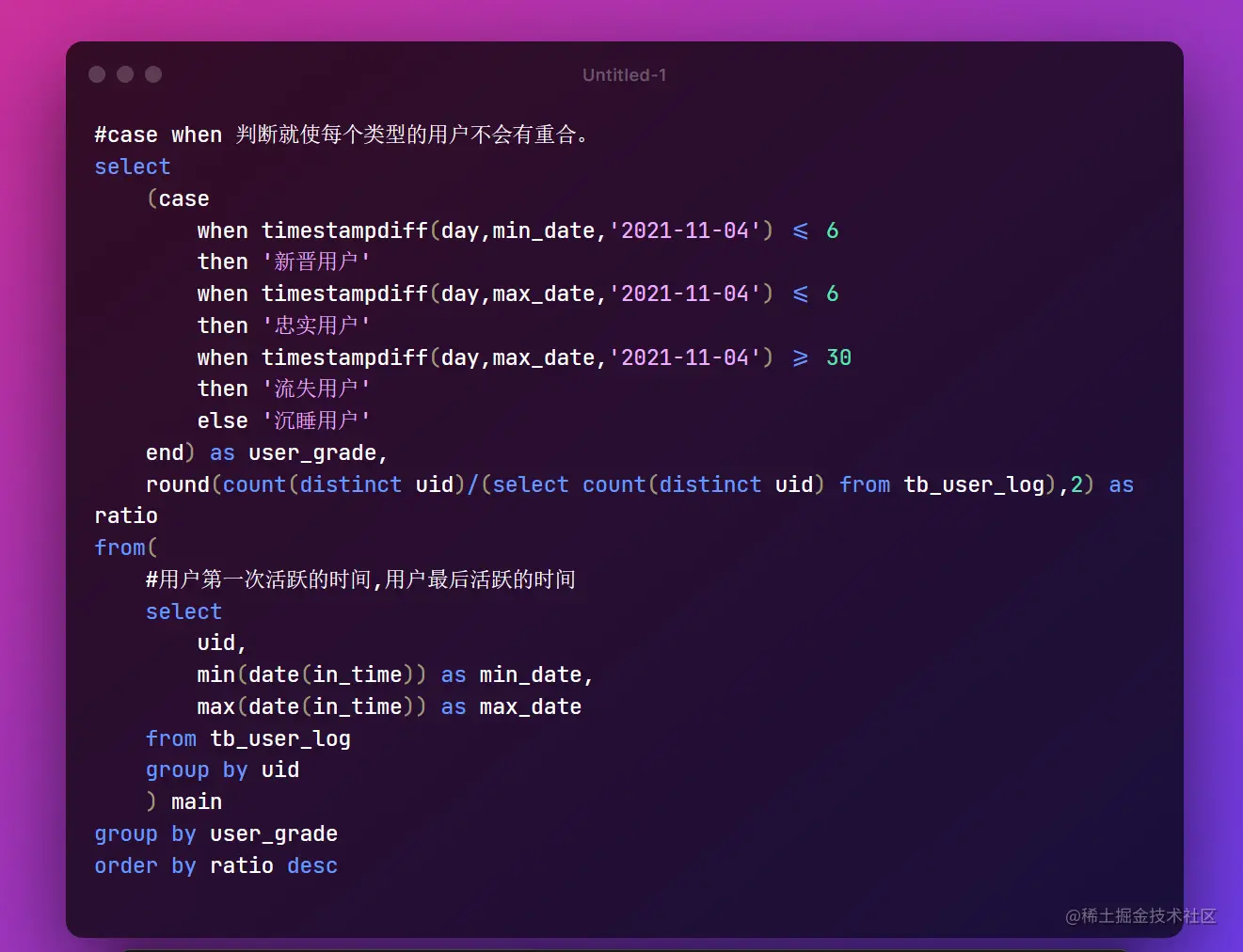1243x952 pixels.
Task: Click the first 'select' keyword
Action: pyautogui.click(x=133, y=167)
